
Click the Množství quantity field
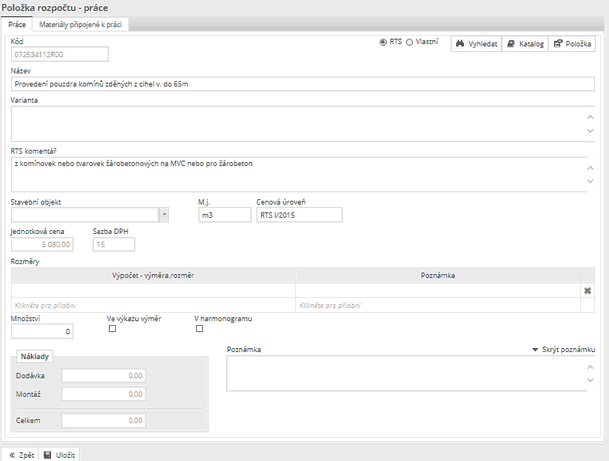click(x=42, y=332)
